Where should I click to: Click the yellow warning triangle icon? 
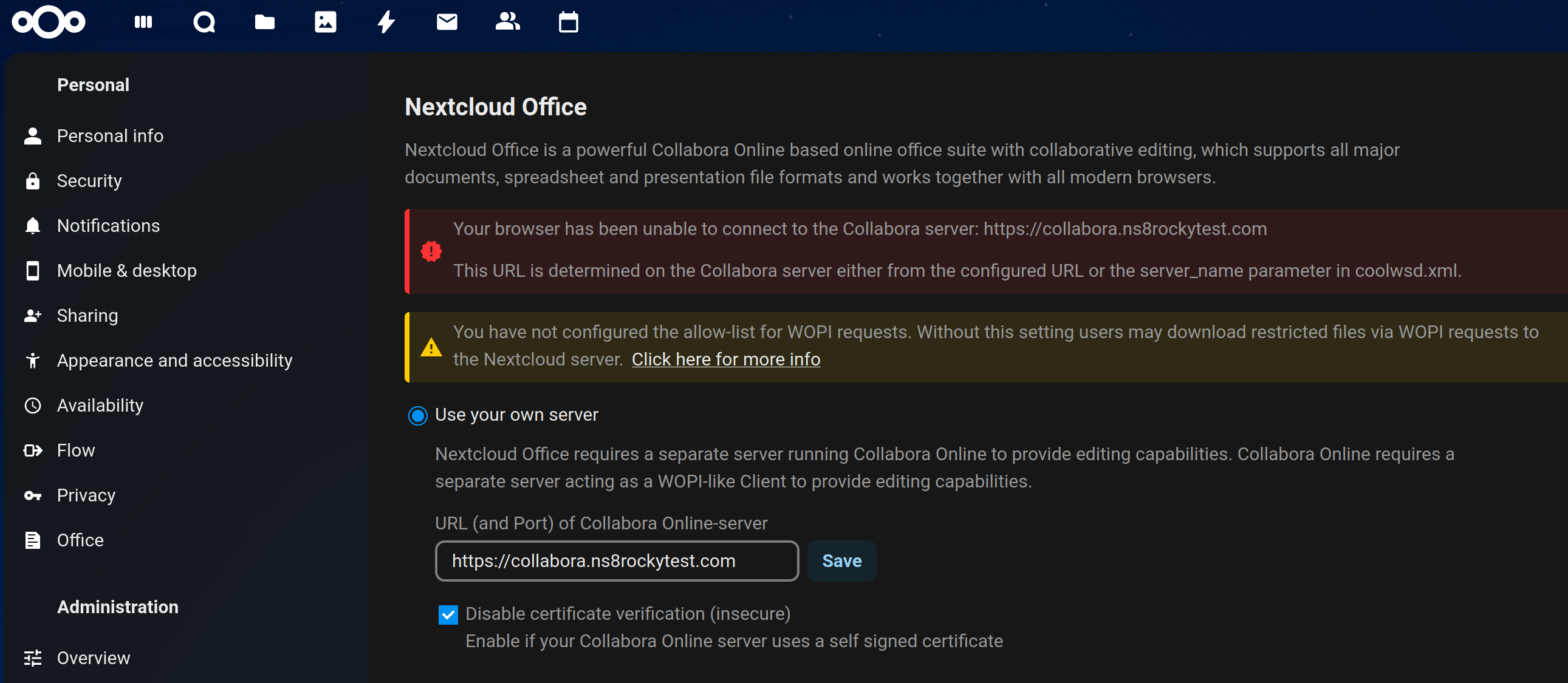431,347
